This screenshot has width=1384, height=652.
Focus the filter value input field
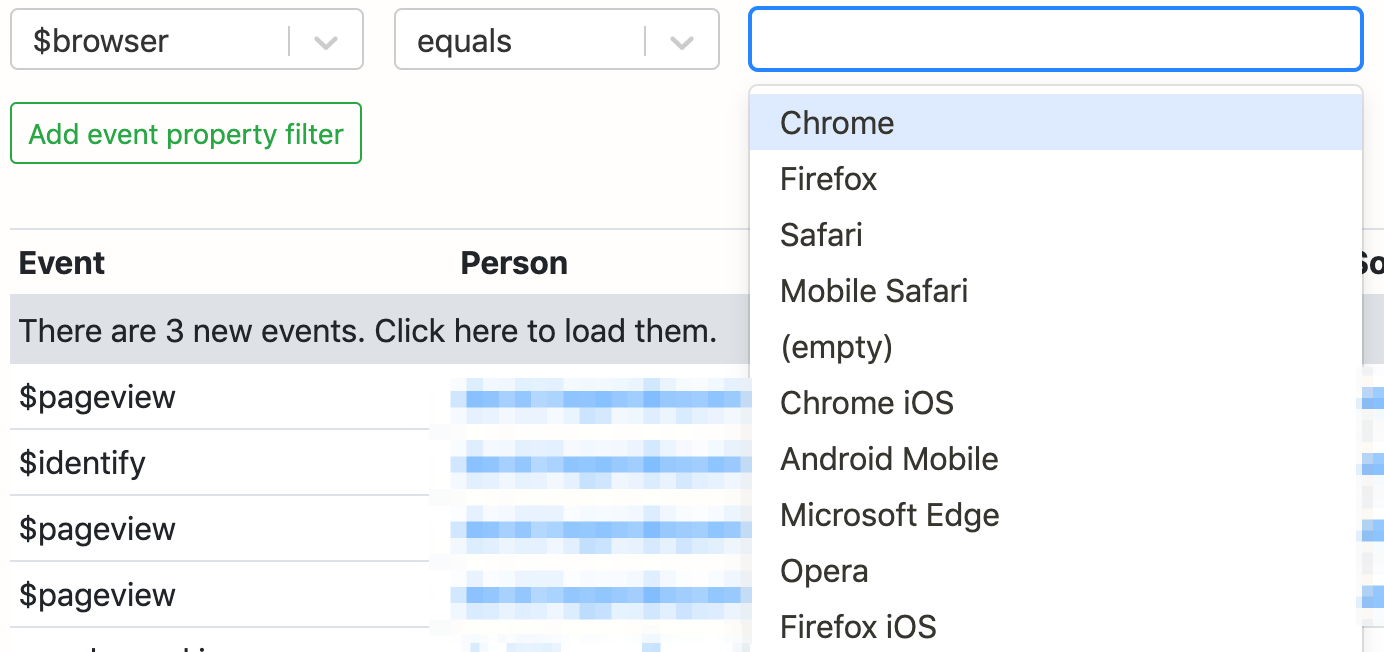pyautogui.click(x=1055, y=40)
